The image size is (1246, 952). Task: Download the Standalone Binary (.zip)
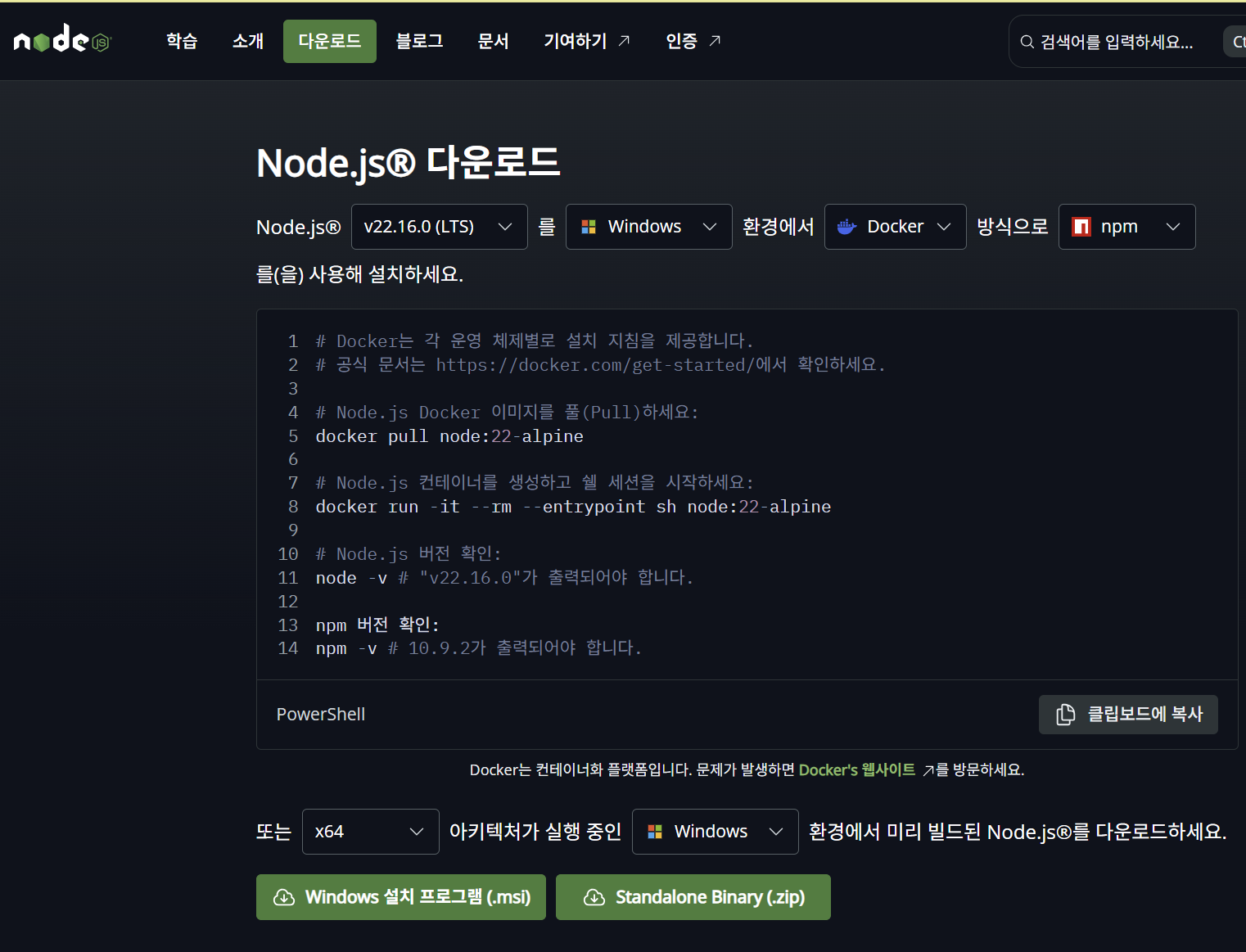point(693,897)
